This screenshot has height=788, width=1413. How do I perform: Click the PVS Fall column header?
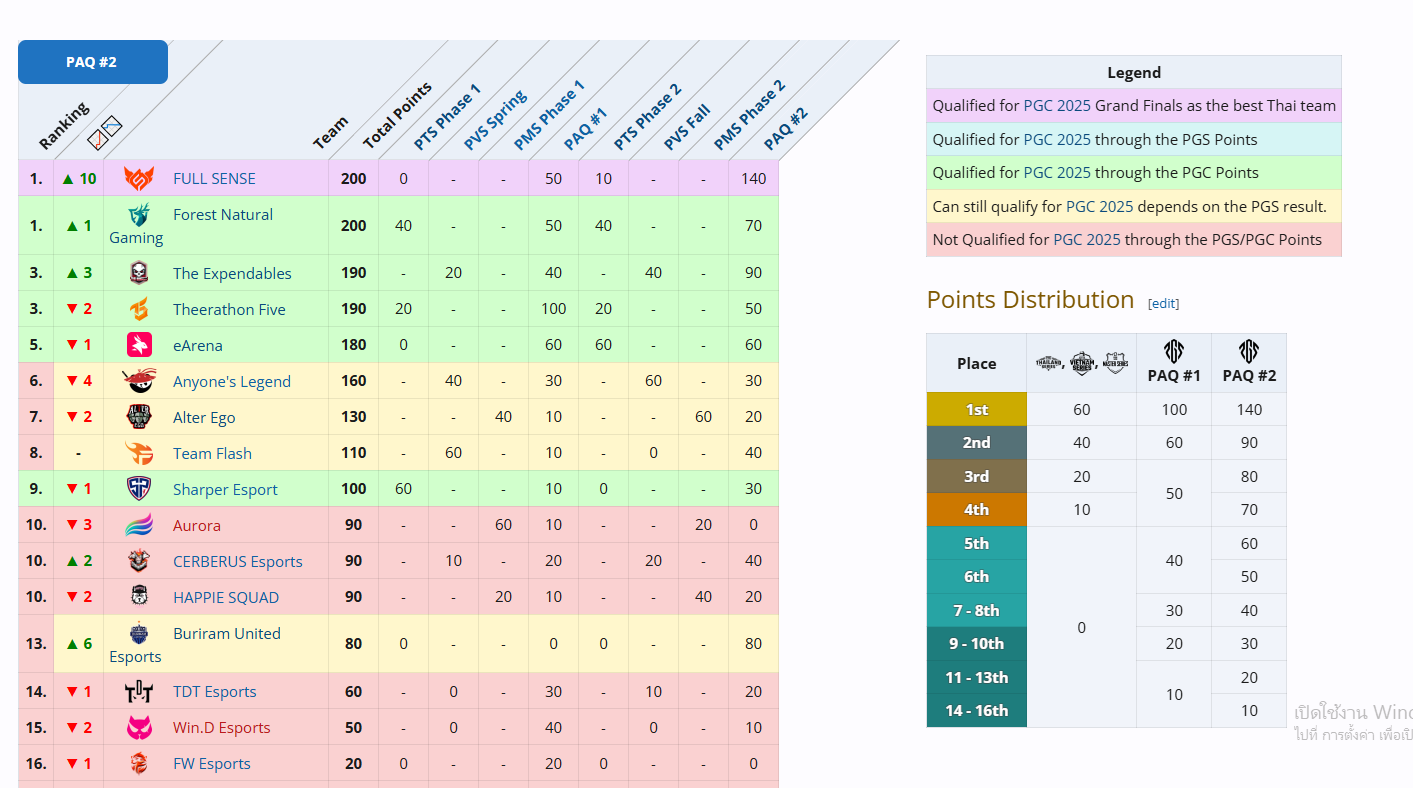(x=687, y=128)
